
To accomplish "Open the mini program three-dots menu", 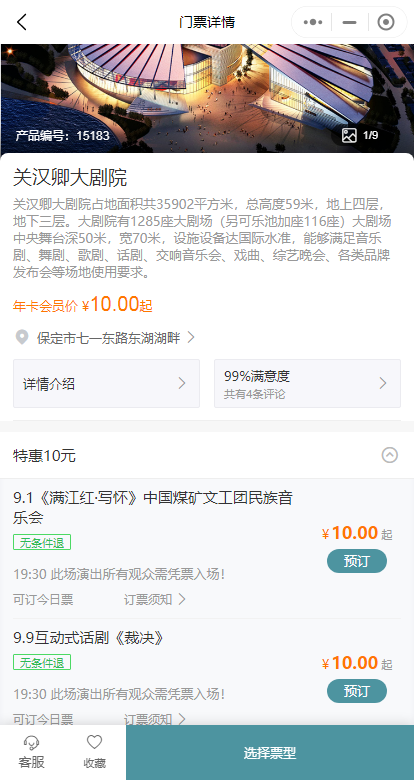I will click(x=312, y=22).
